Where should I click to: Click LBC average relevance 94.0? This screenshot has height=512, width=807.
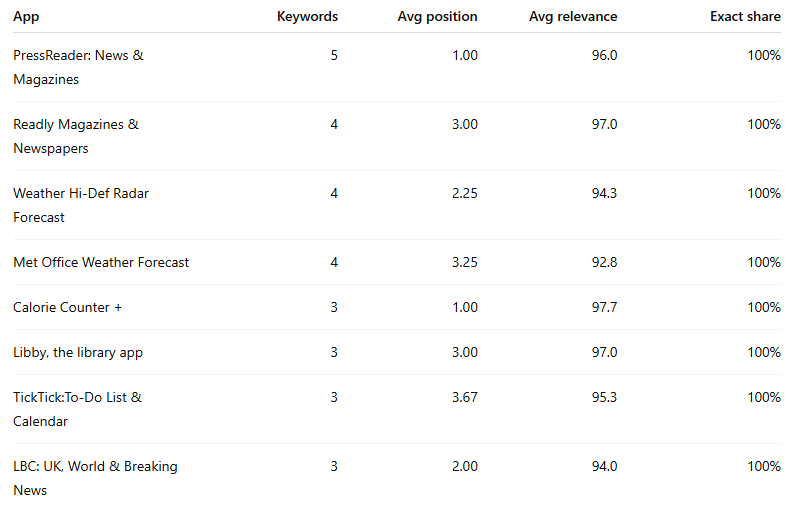click(x=604, y=466)
